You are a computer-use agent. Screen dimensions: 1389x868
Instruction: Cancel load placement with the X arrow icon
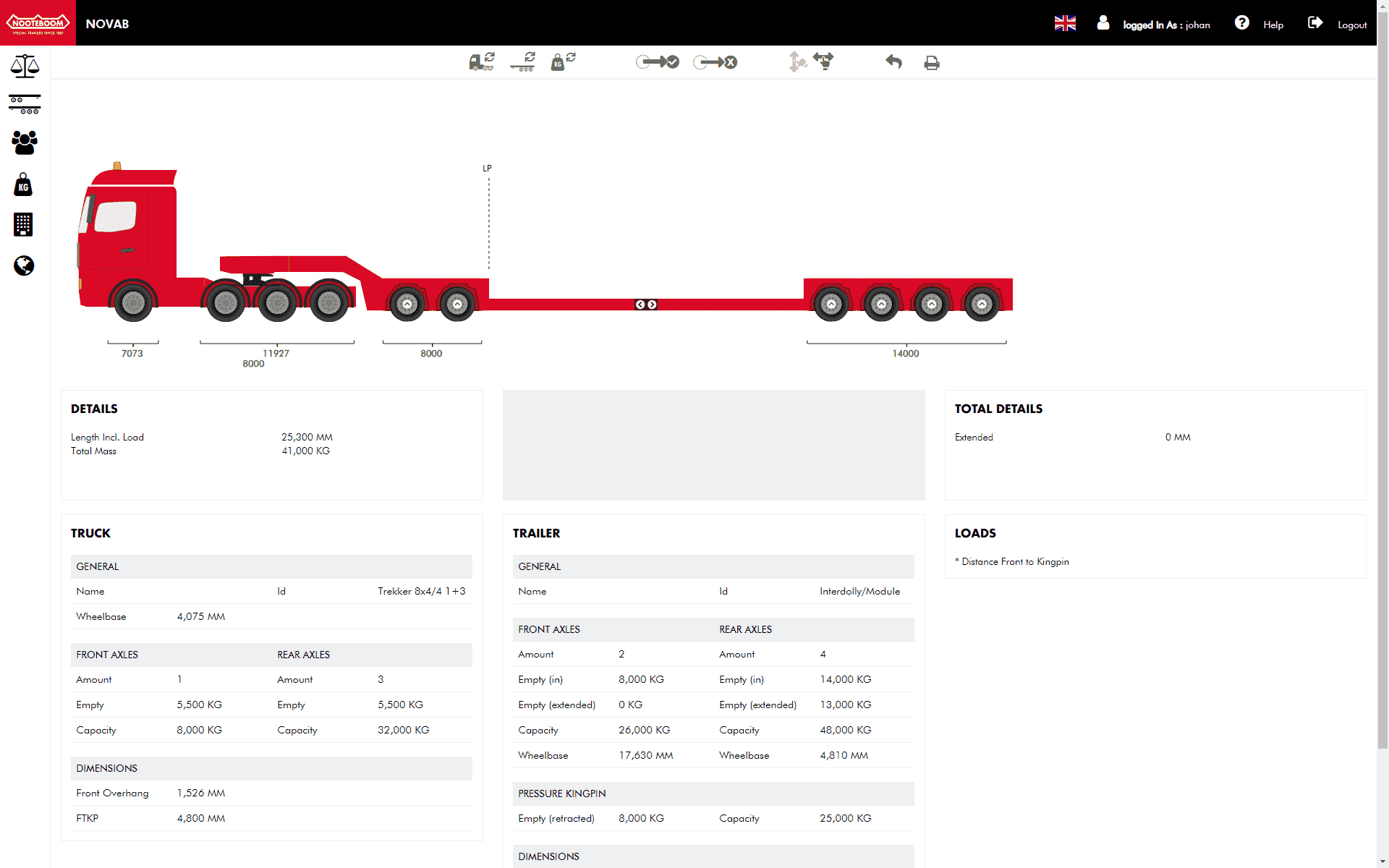(x=715, y=61)
